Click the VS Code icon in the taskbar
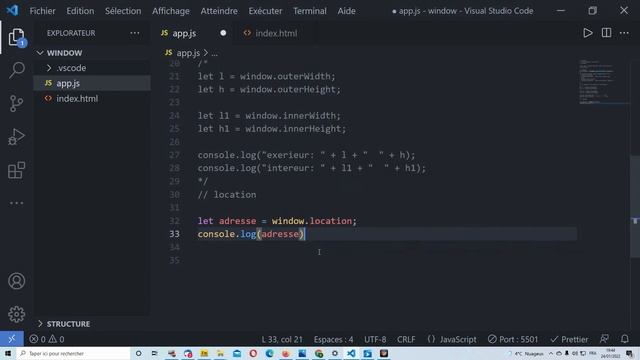This screenshot has height=360, width=640. point(351,353)
